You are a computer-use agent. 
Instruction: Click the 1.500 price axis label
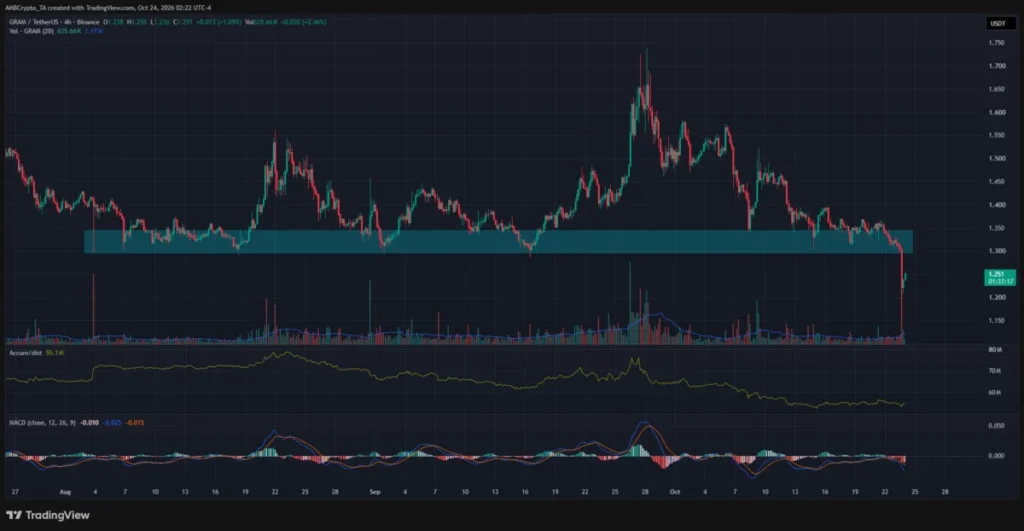click(x=997, y=159)
